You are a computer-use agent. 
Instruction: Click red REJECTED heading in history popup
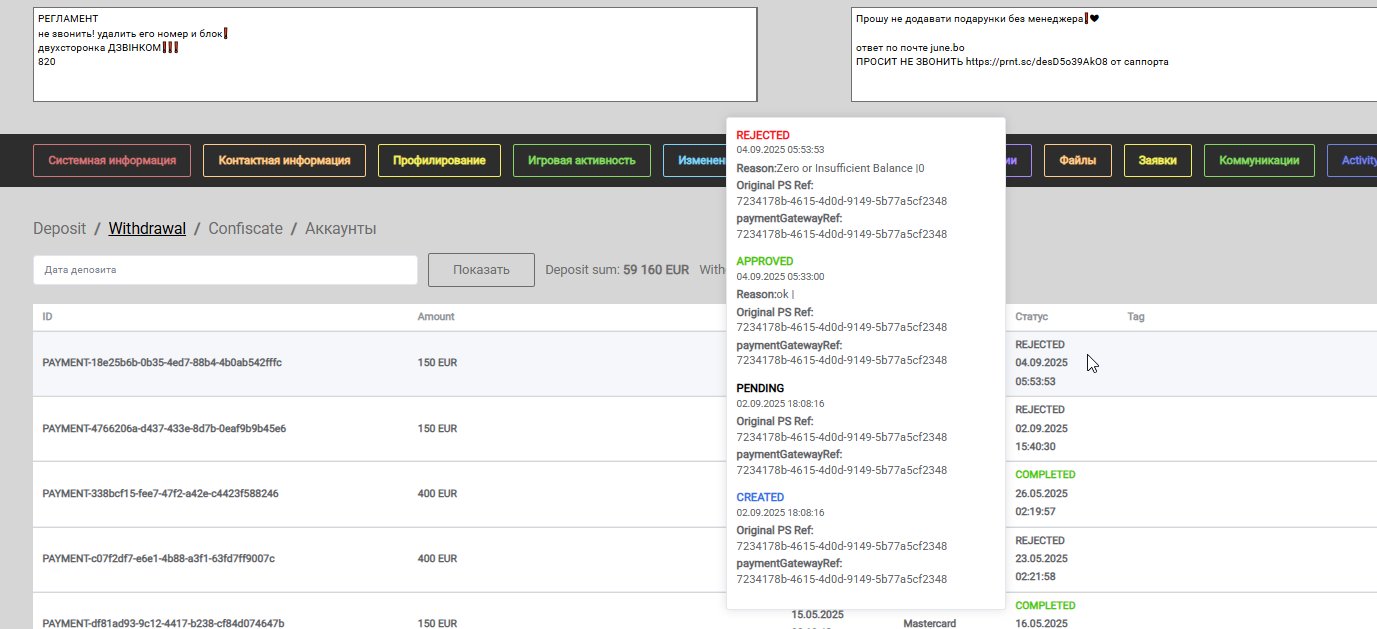pyautogui.click(x=763, y=135)
